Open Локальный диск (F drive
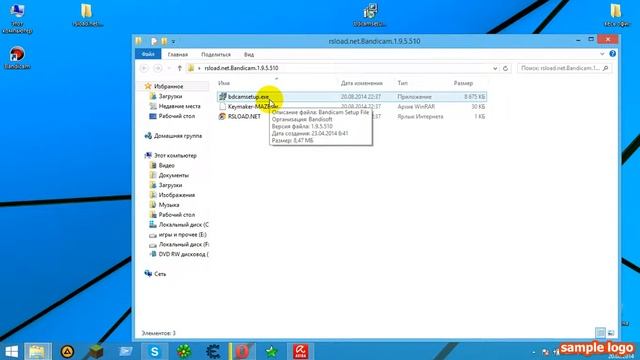The width and height of the screenshot is (640, 360). coord(184,244)
